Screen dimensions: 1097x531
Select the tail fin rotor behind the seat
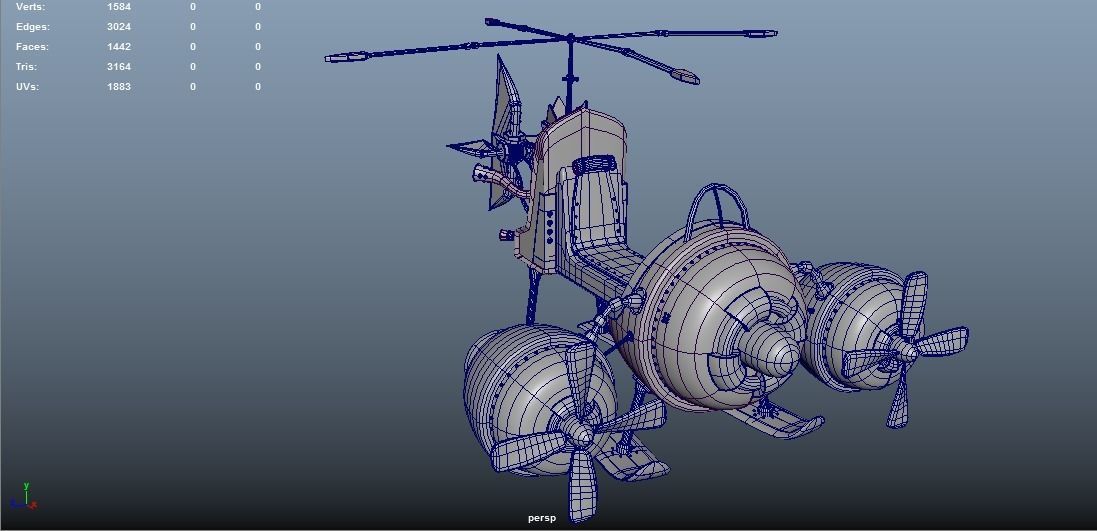514,148
